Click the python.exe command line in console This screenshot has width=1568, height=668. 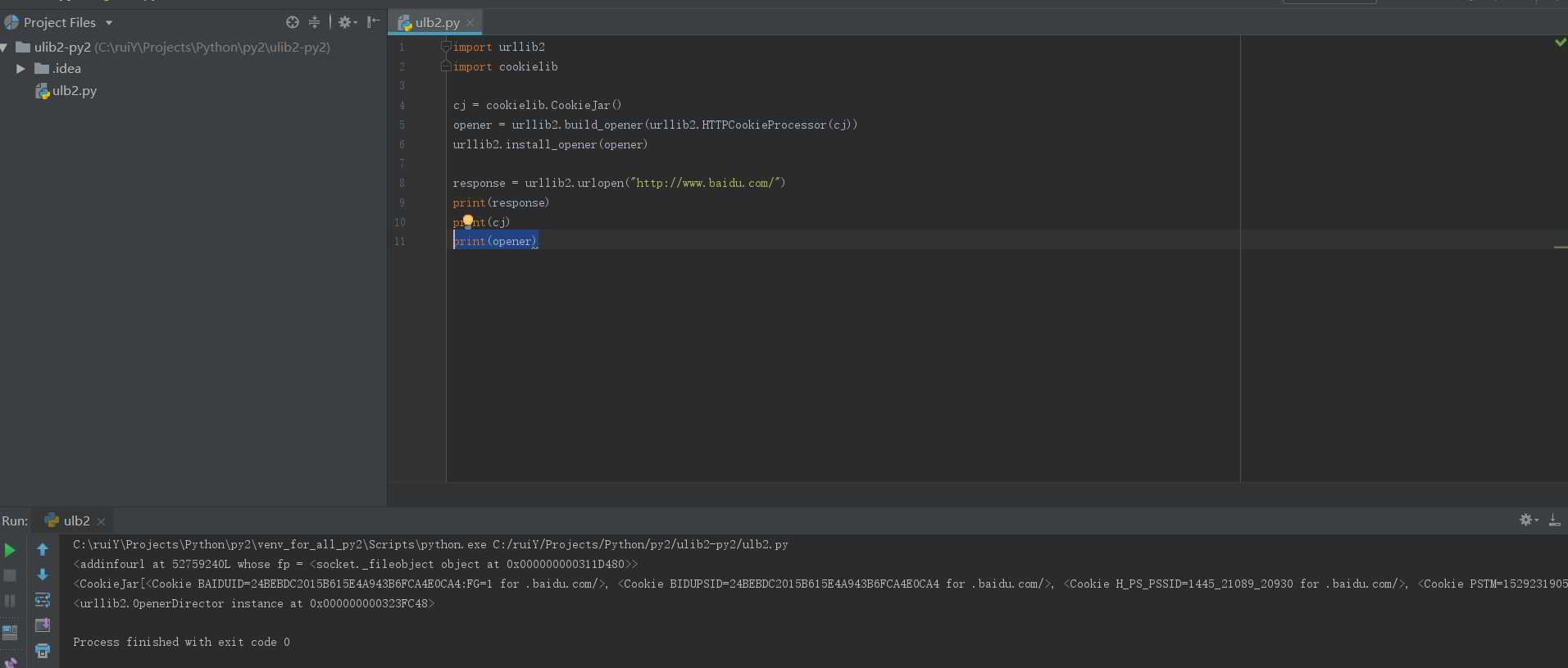pos(430,544)
